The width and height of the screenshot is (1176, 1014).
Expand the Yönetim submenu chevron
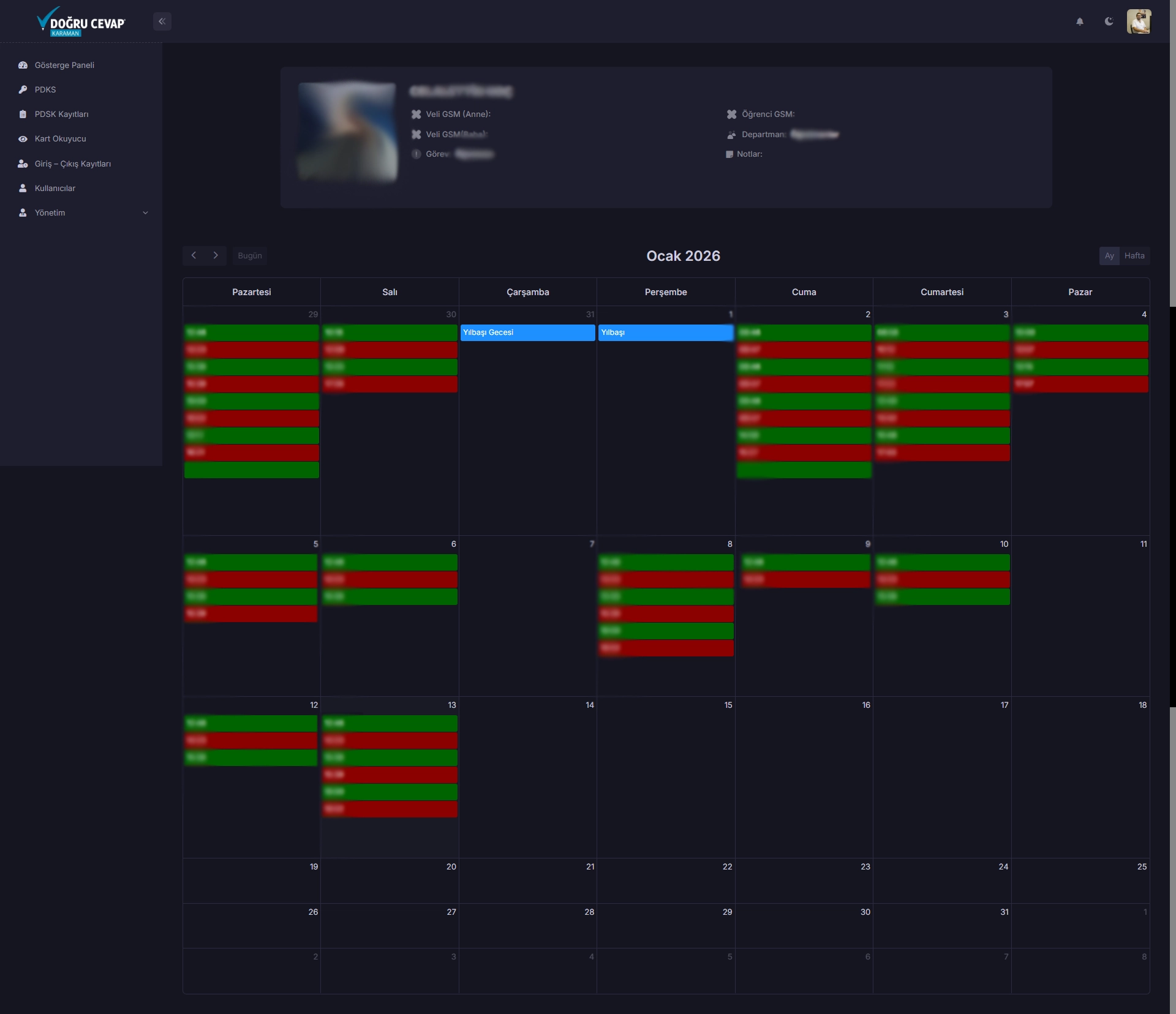[145, 213]
